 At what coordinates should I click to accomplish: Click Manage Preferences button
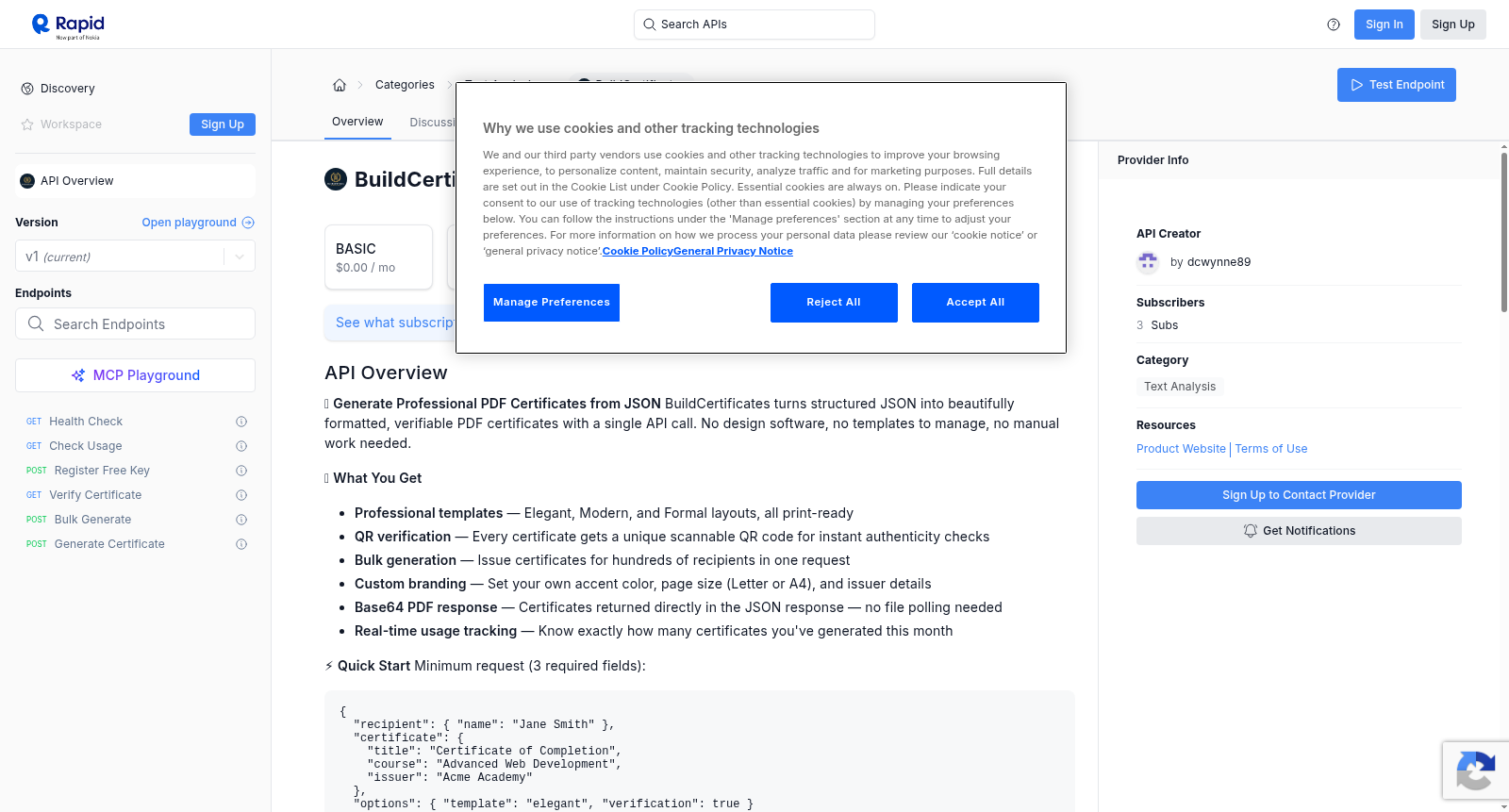click(552, 303)
